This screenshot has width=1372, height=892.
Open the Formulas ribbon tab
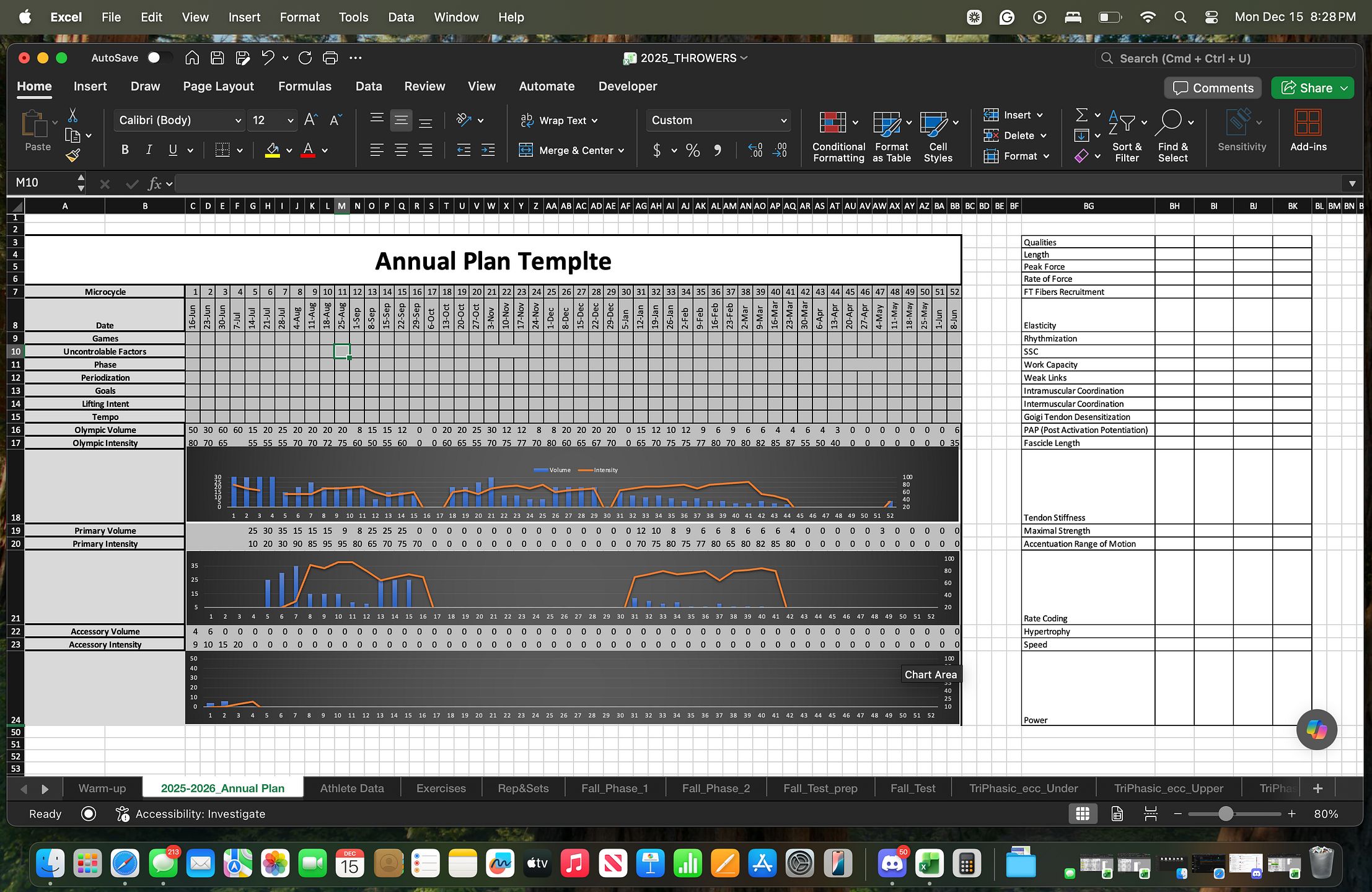coord(305,87)
